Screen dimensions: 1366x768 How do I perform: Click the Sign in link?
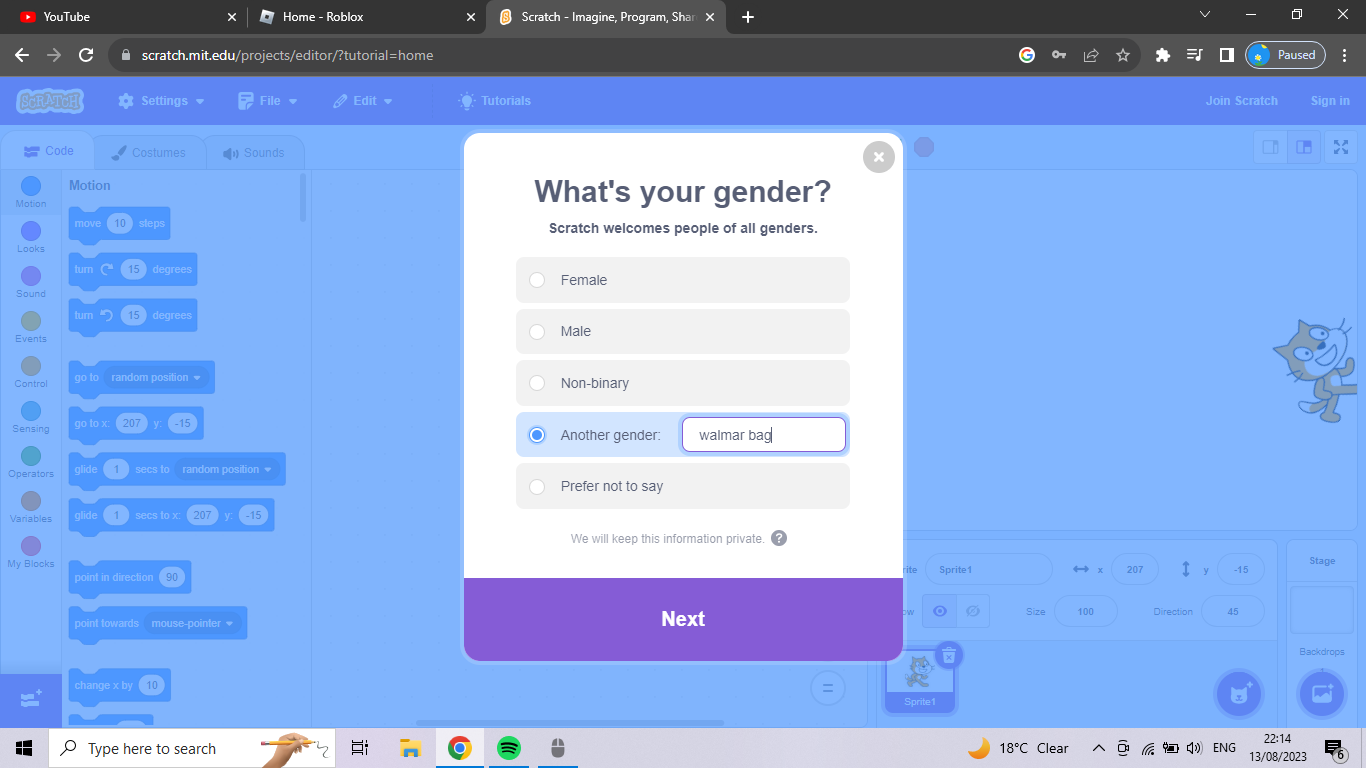click(x=1330, y=101)
